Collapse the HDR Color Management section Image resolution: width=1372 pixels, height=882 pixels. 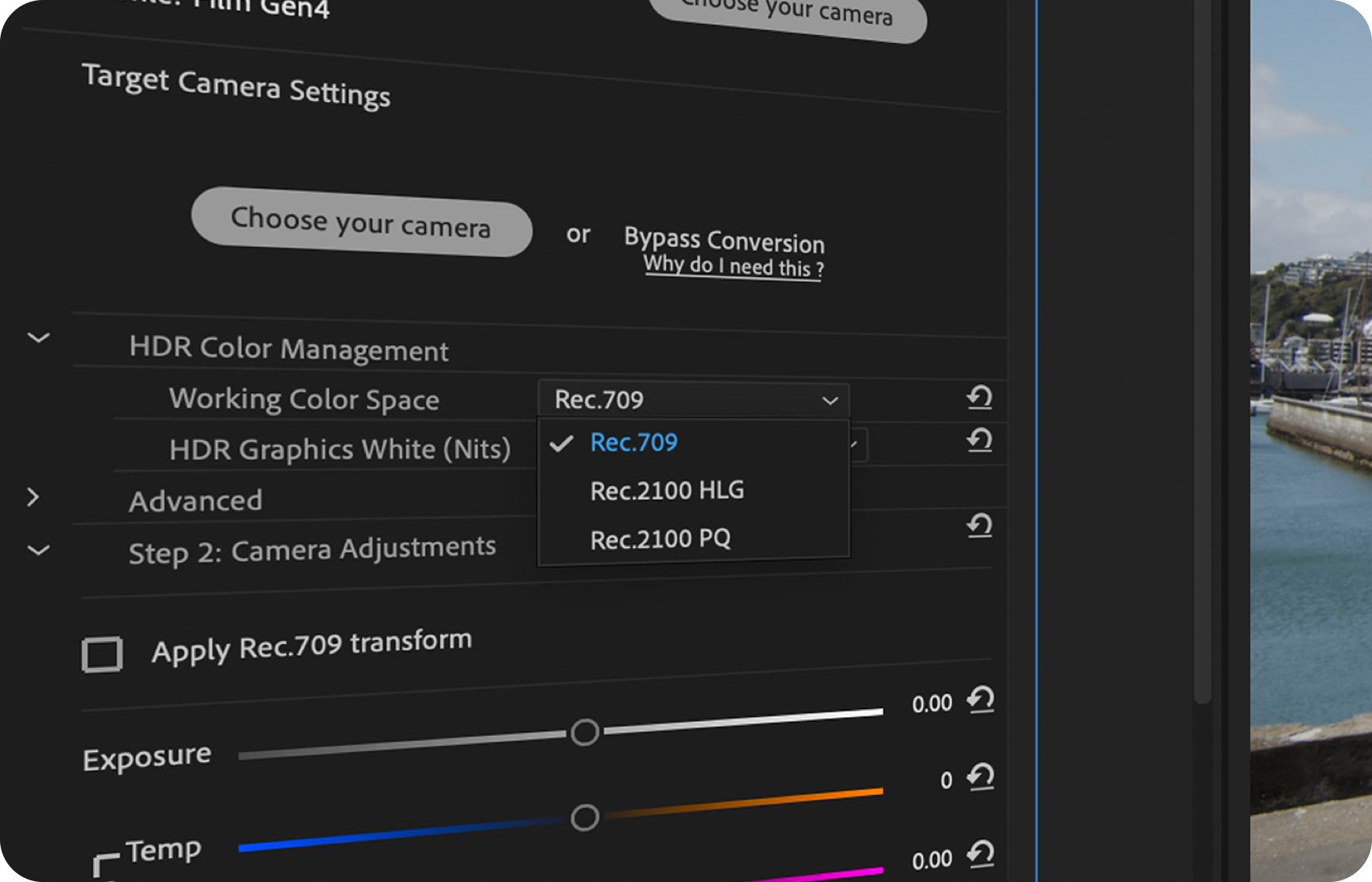click(x=38, y=338)
